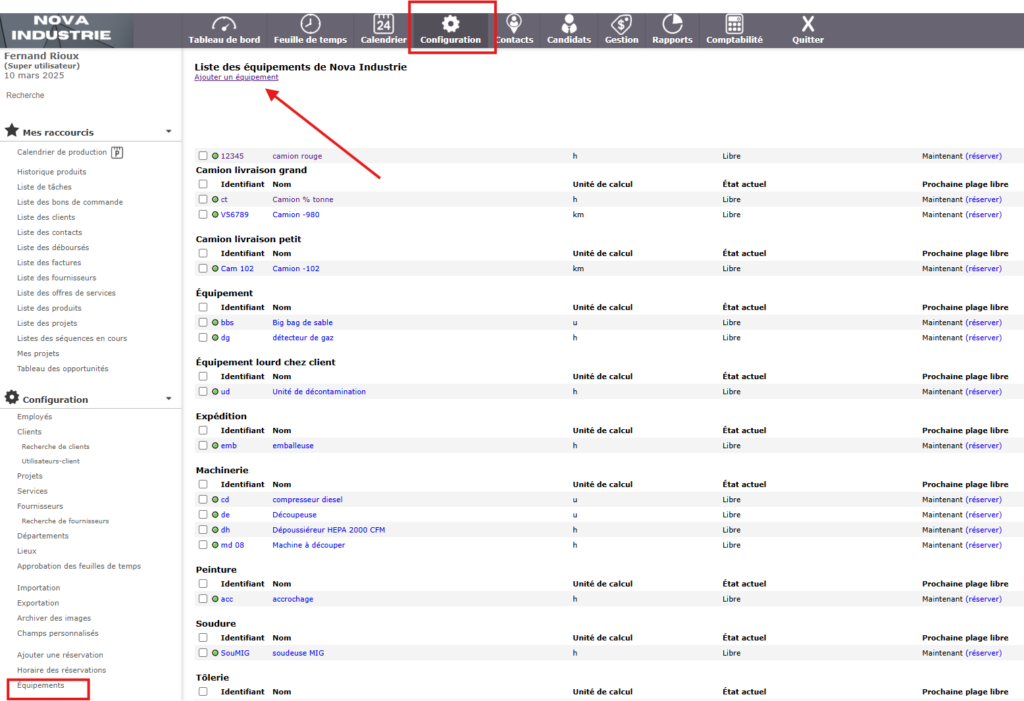Click the Quitter X icon
Image resolution: width=1024 pixels, height=701 pixels.
tap(808, 24)
